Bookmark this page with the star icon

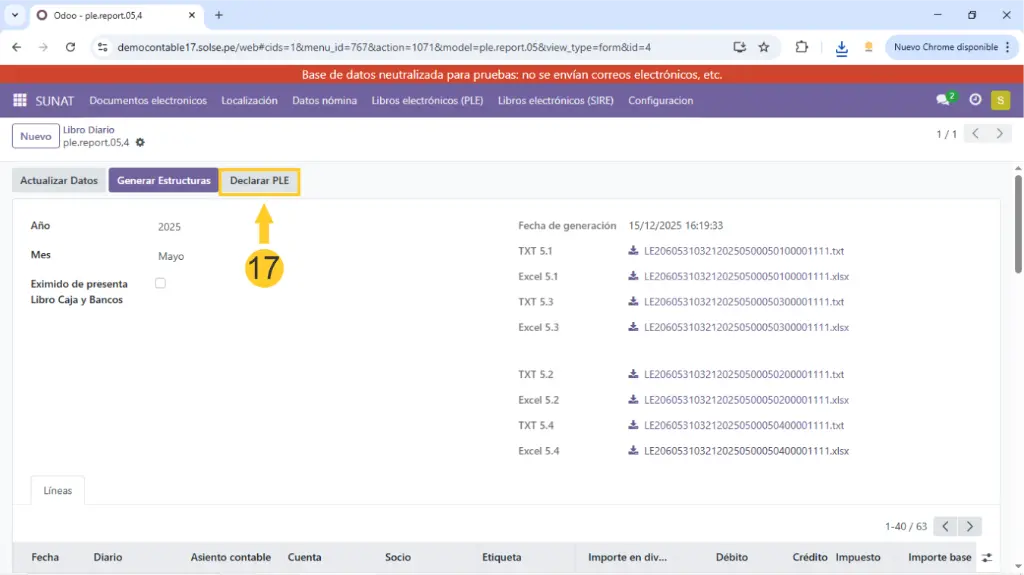click(x=764, y=47)
